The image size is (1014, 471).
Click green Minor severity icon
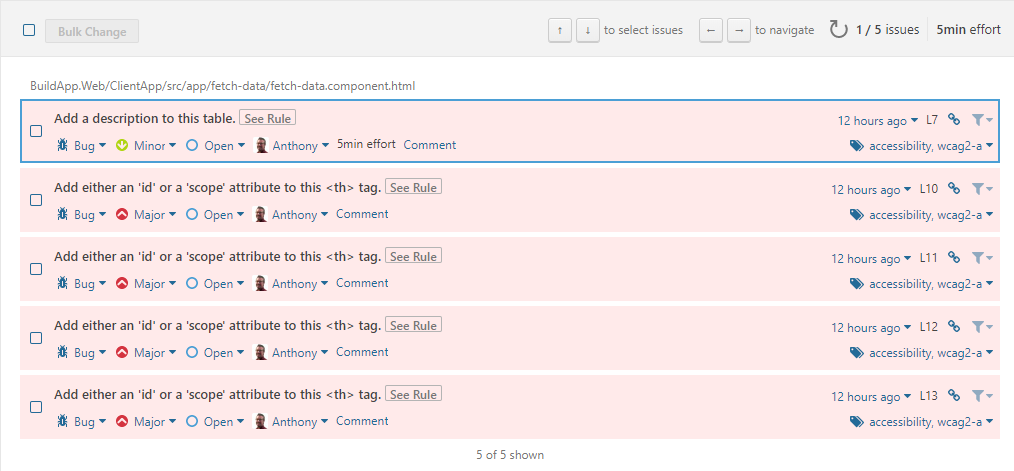coord(122,145)
